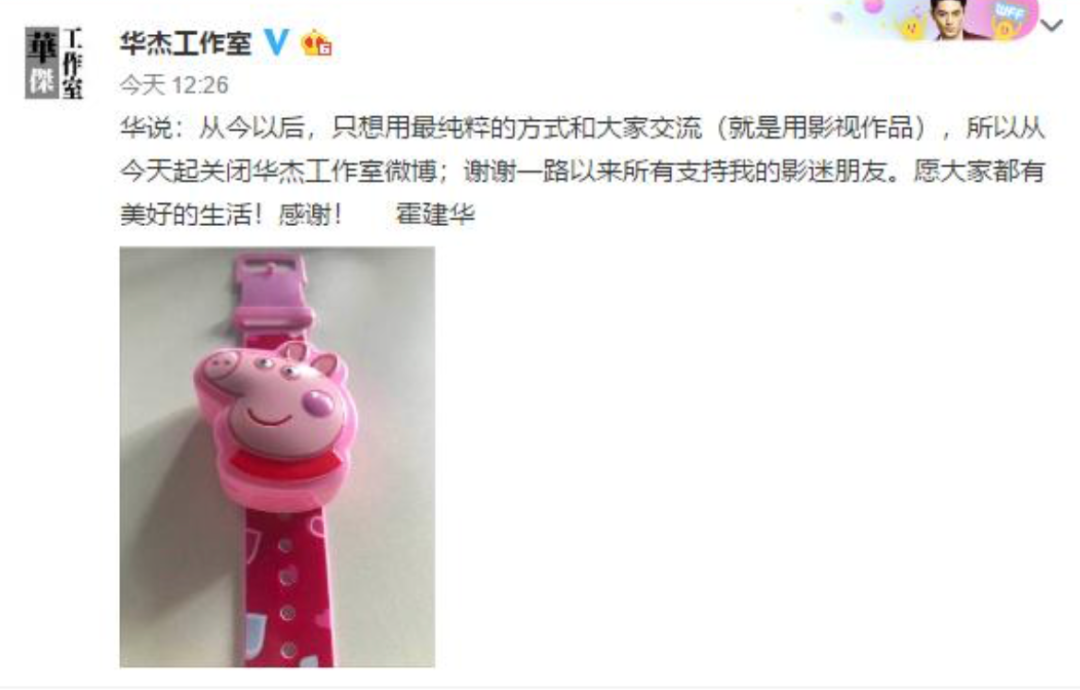
Task: Click the closing line 美好的生活！感谢！
Action: click(x=231, y=214)
